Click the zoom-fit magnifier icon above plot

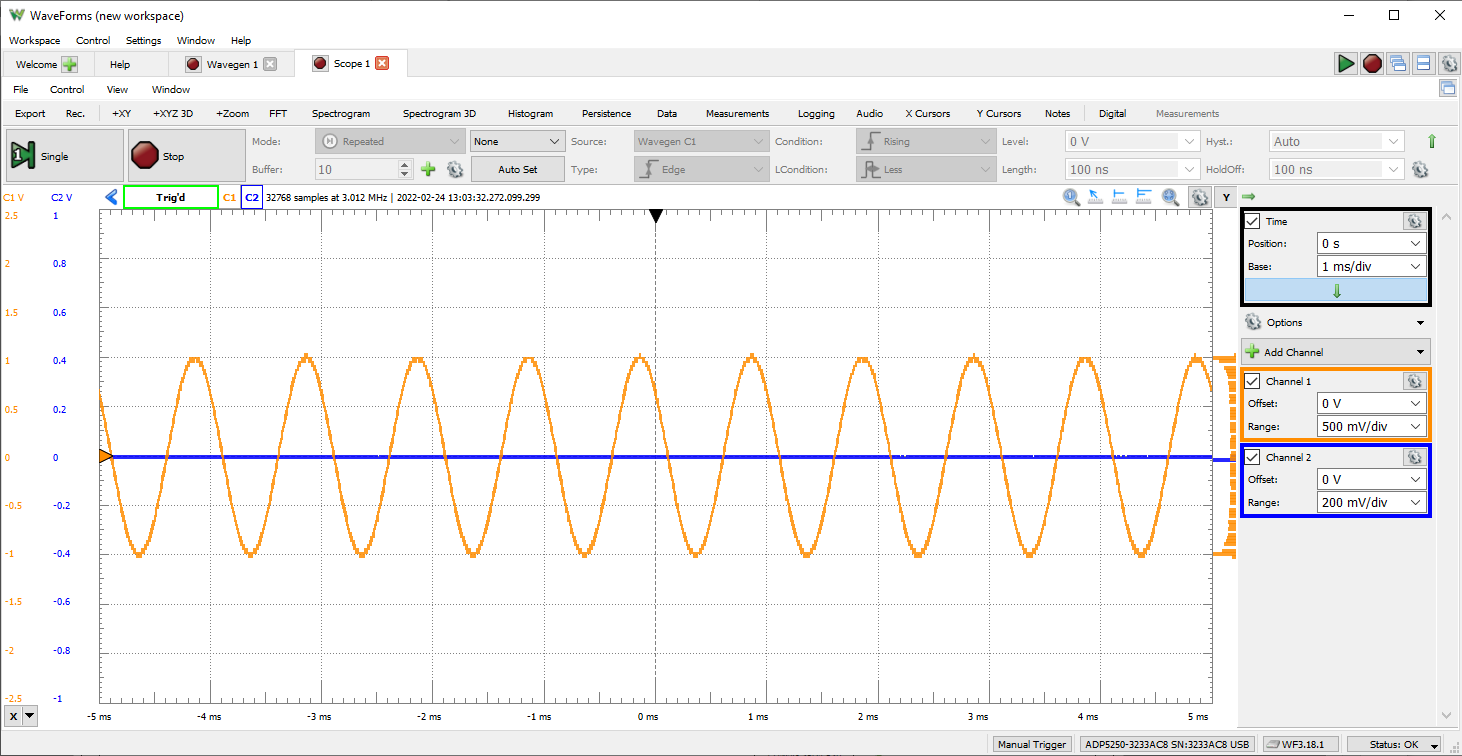tap(1170, 197)
